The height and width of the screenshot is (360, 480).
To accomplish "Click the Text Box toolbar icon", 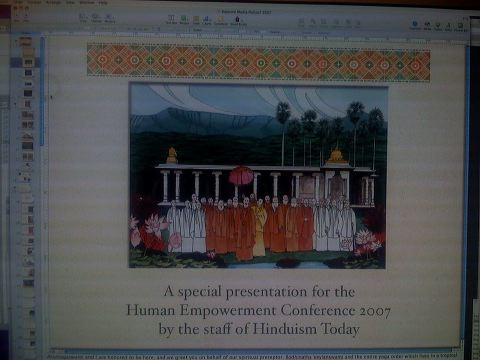I will coord(171,19).
